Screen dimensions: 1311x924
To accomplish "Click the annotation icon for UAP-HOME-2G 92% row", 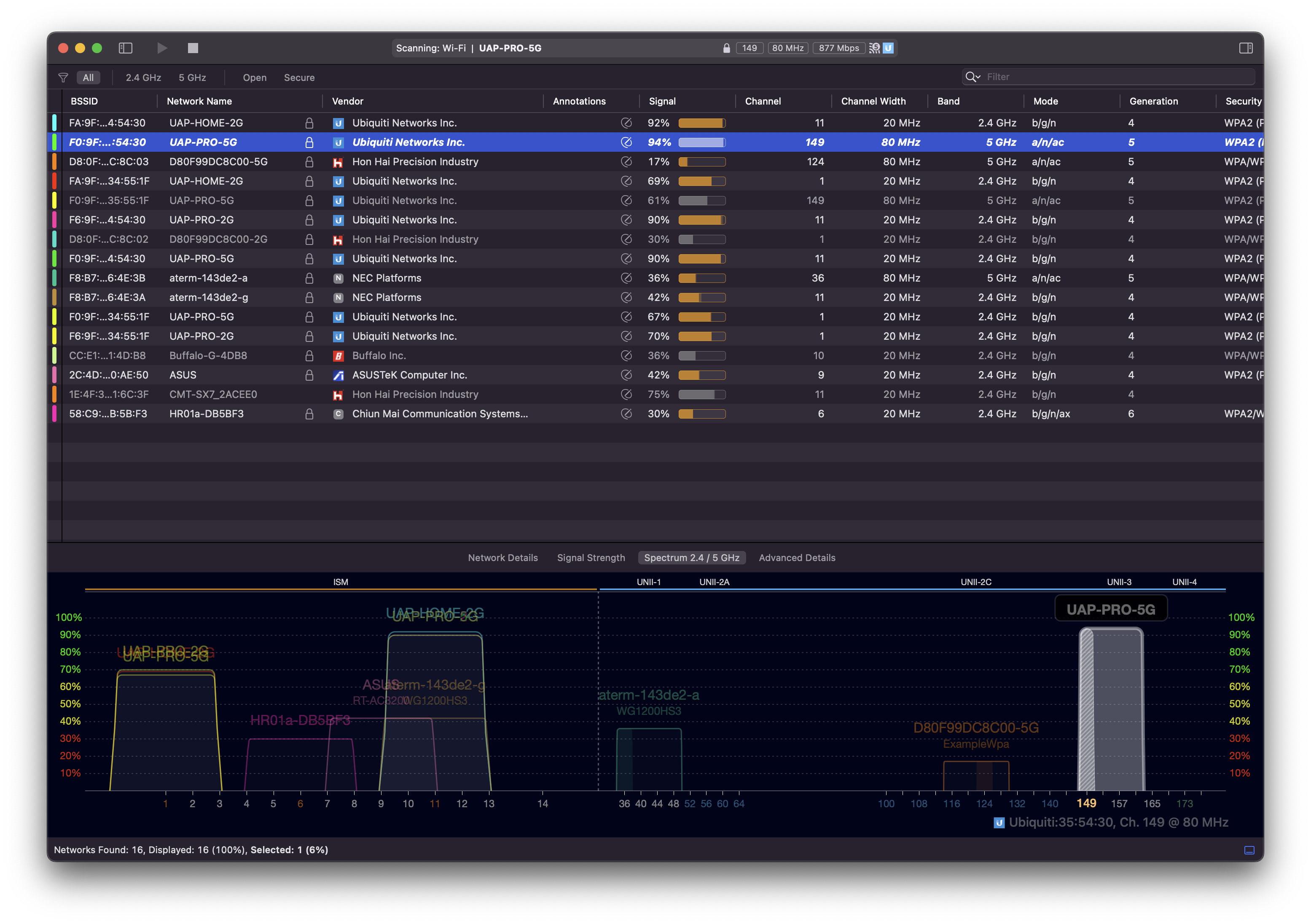I will point(626,123).
